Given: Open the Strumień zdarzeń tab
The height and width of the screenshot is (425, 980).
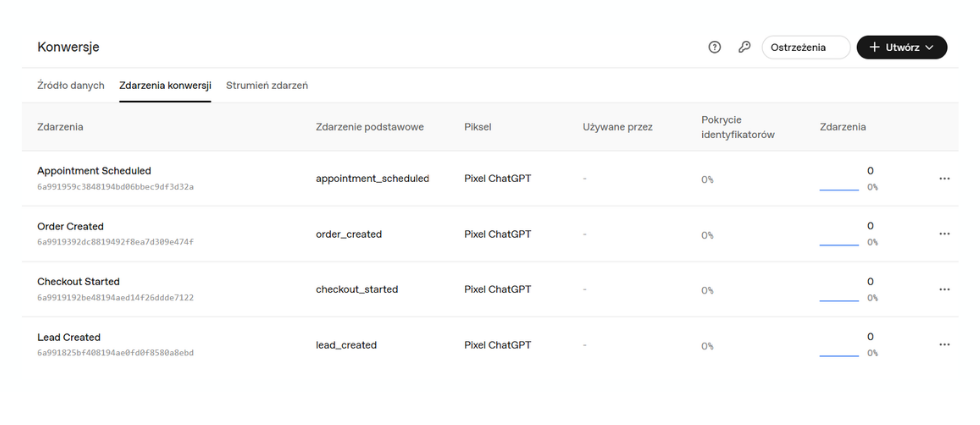Looking at the screenshot, I should click(267, 86).
